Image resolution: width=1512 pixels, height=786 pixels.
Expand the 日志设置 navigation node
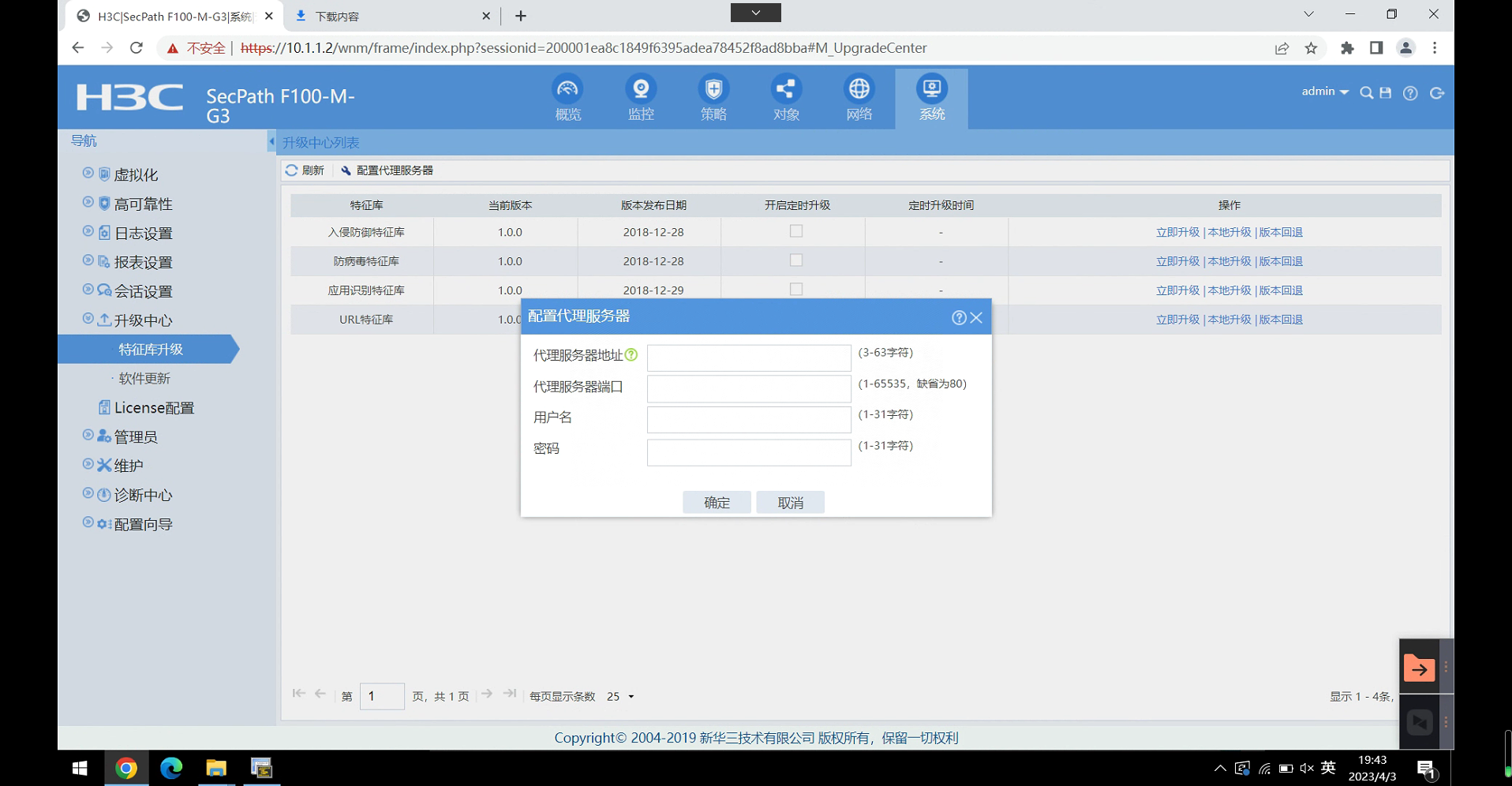(x=88, y=231)
